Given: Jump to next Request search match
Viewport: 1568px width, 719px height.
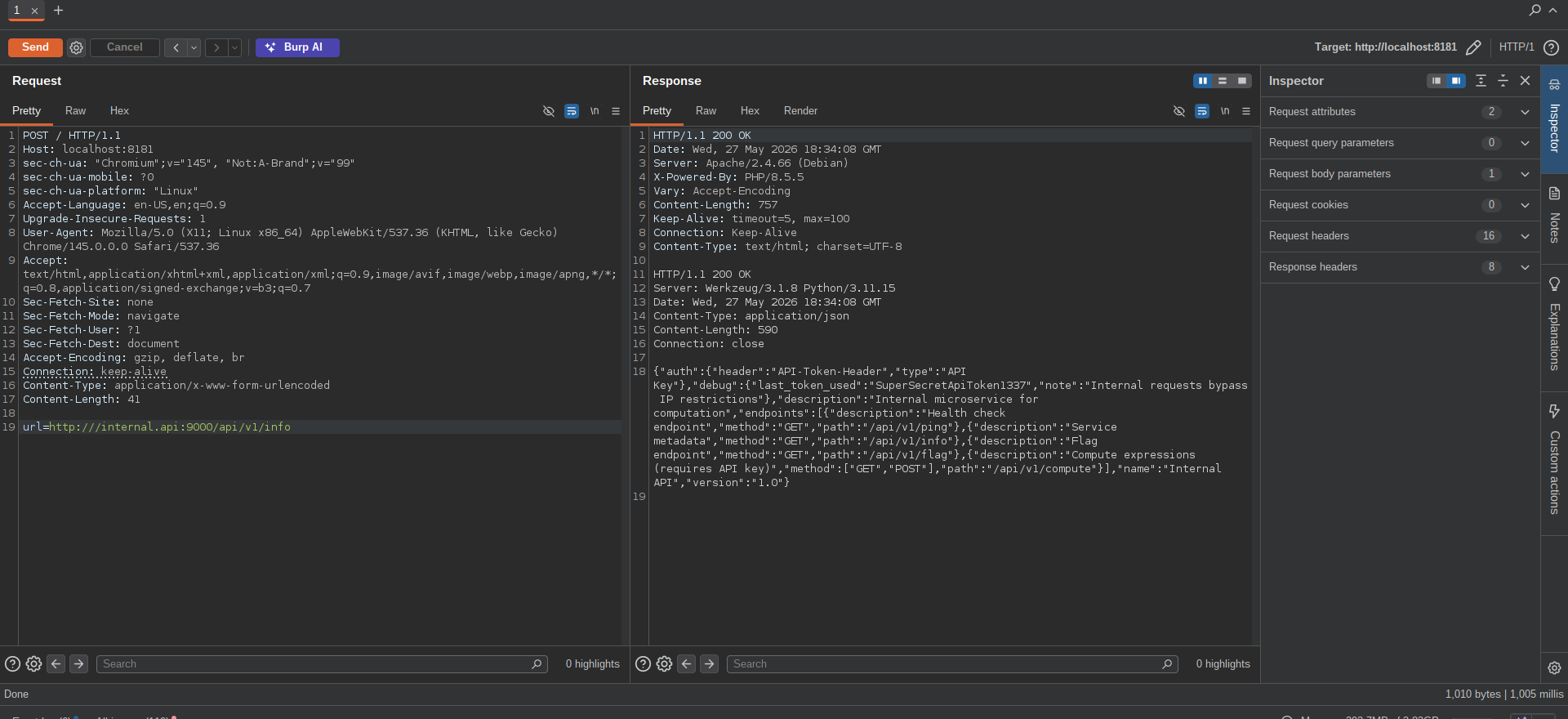Looking at the screenshot, I should [78, 664].
